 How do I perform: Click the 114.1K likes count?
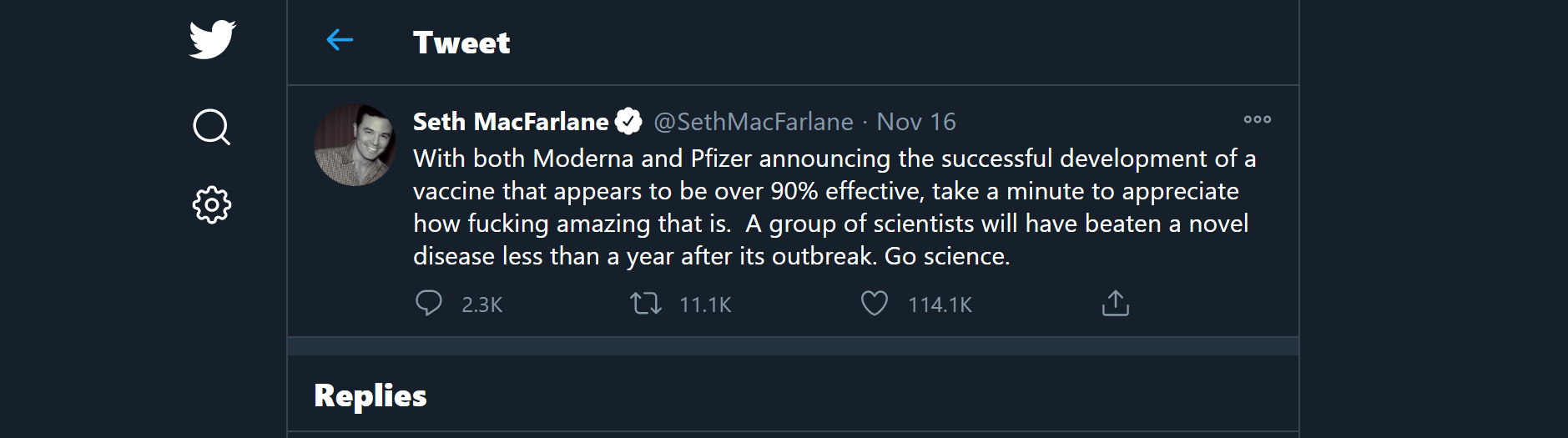pyautogui.click(x=940, y=305)
